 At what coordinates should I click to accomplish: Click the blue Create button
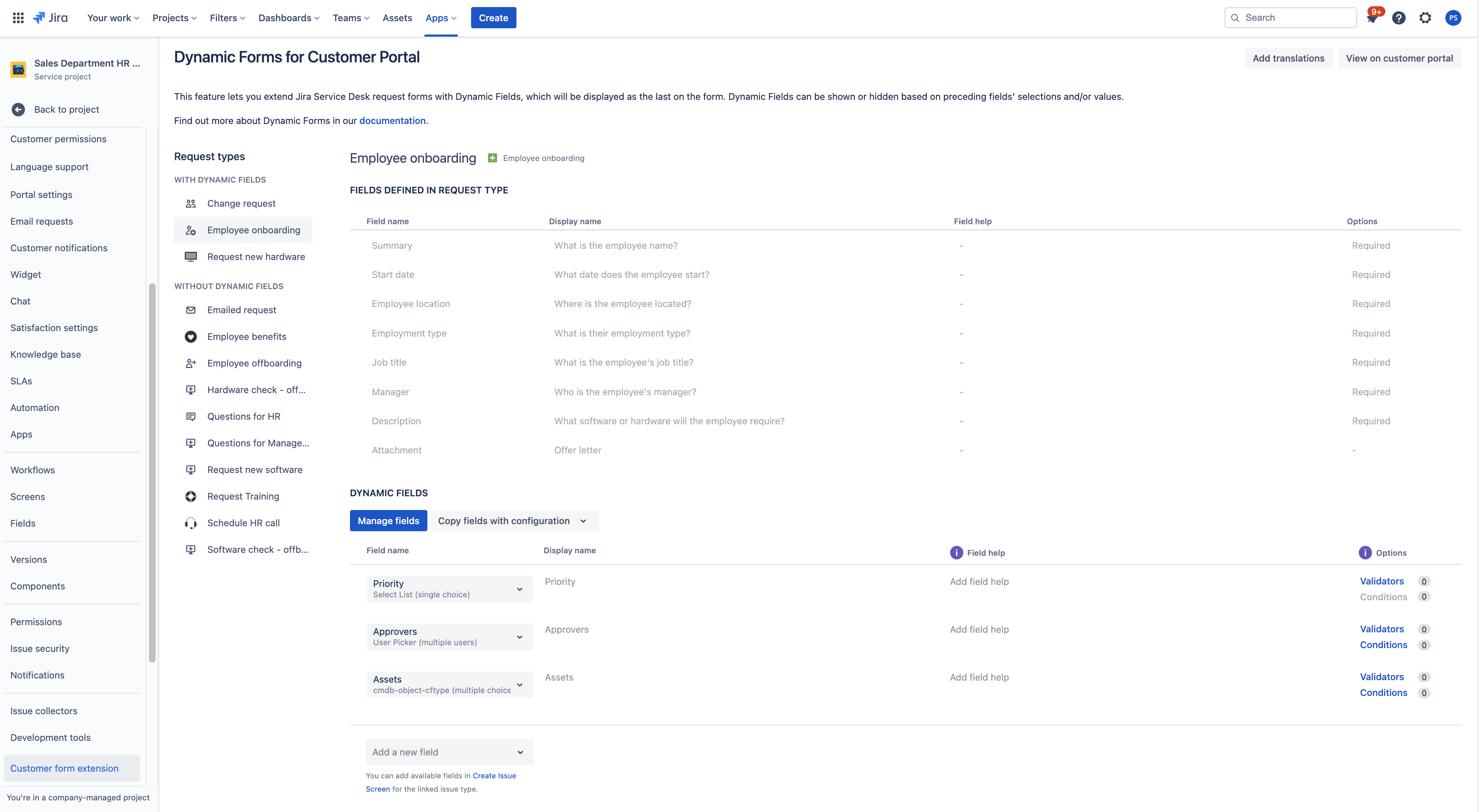coord(493,18)
